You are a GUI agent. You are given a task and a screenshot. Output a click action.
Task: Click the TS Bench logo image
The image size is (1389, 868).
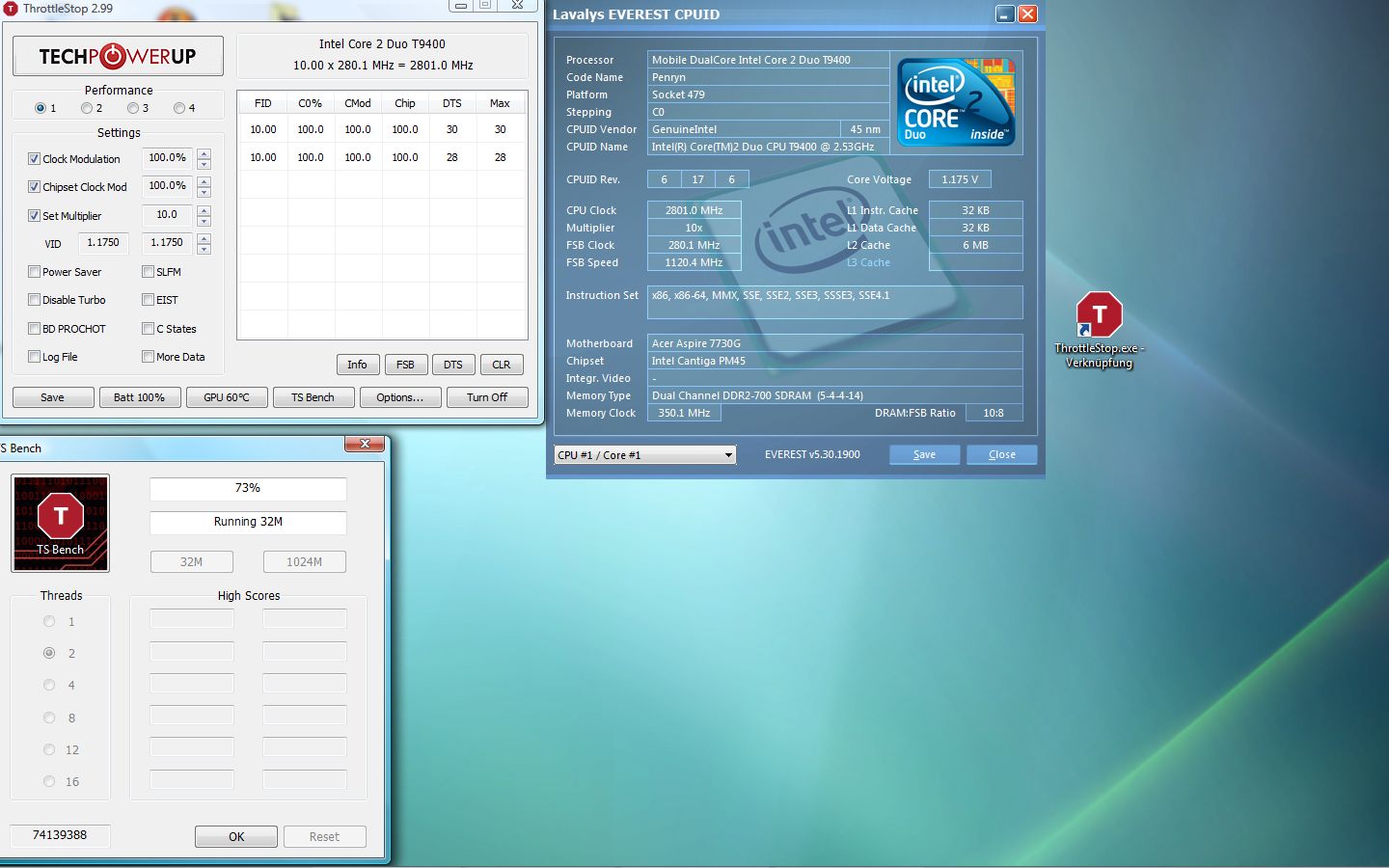(x=60, y=523)
